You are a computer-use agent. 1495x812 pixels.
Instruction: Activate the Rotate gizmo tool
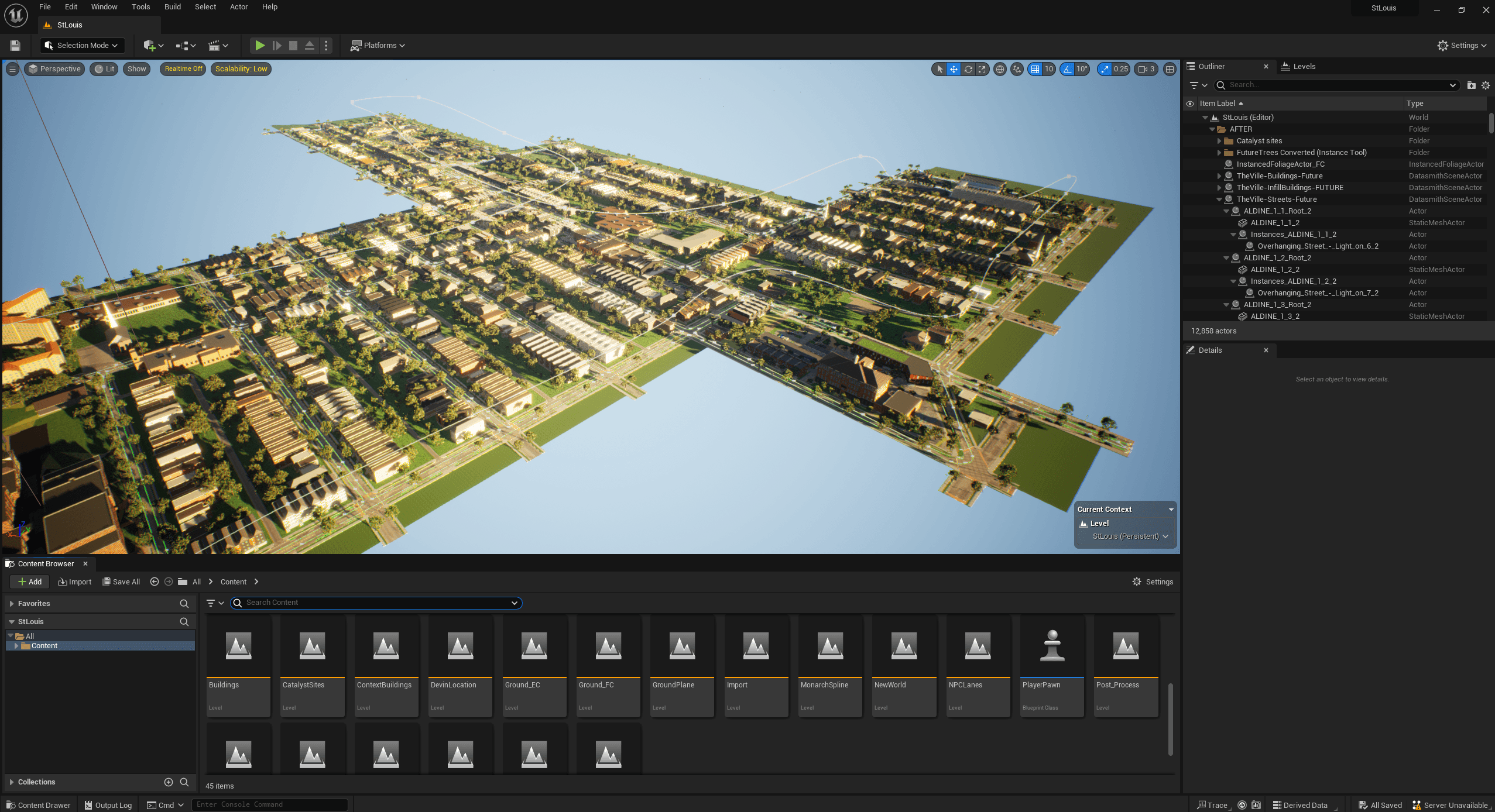click(x=968, y=69)
